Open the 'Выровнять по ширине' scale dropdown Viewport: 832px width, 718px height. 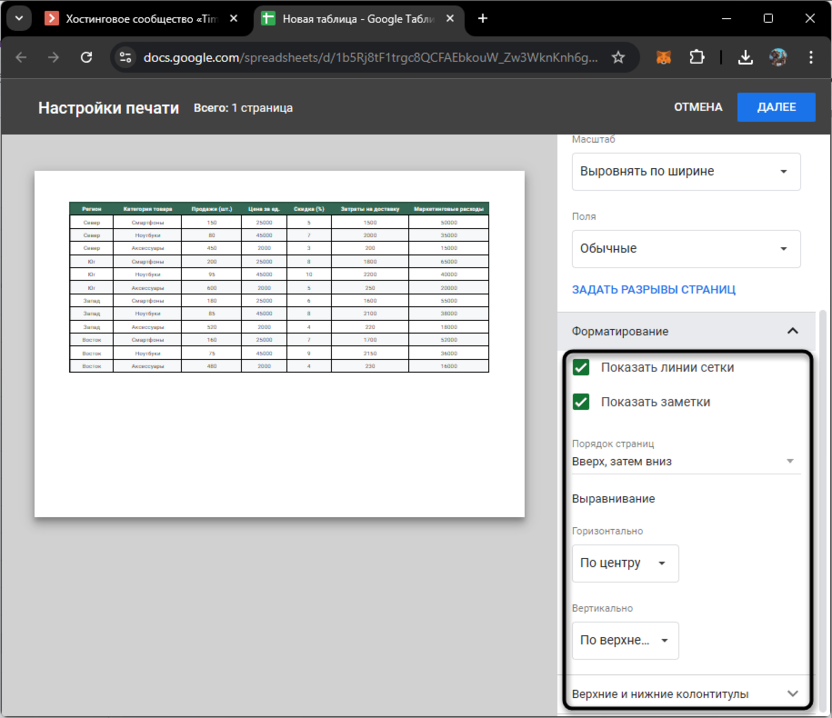pos(686,171)
